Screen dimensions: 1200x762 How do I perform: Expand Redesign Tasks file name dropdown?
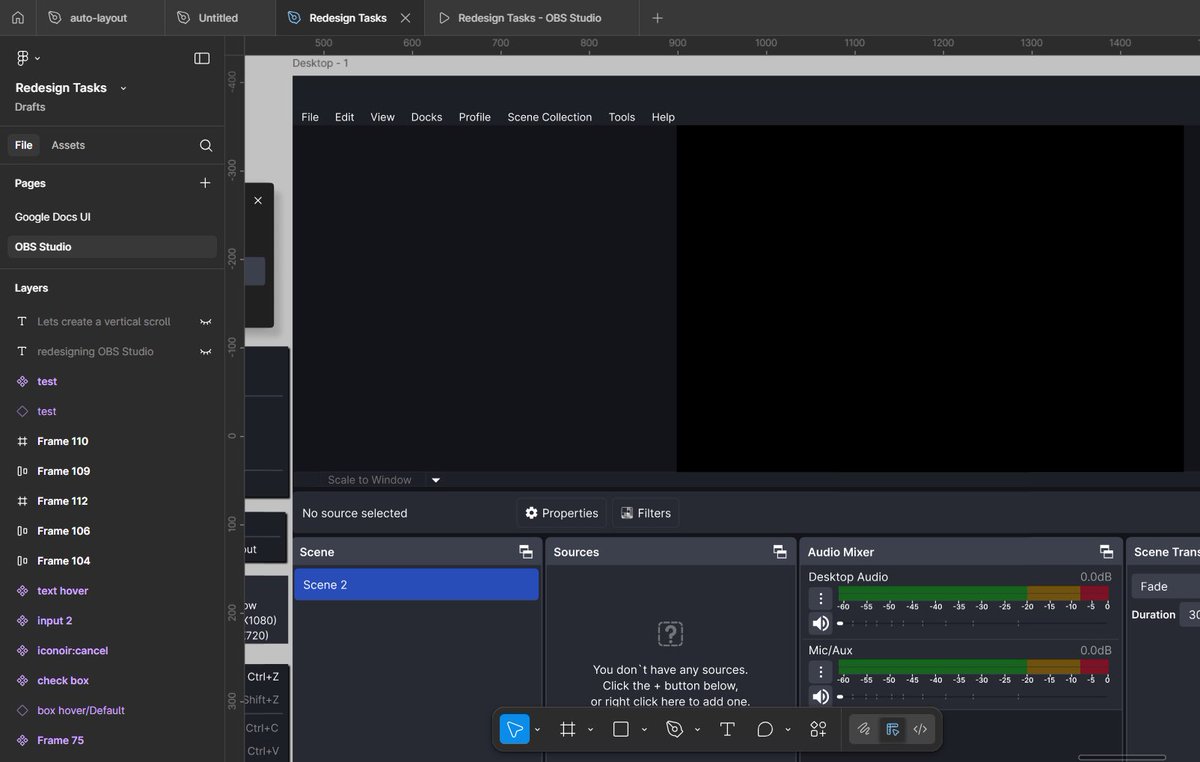click(123, 88)
